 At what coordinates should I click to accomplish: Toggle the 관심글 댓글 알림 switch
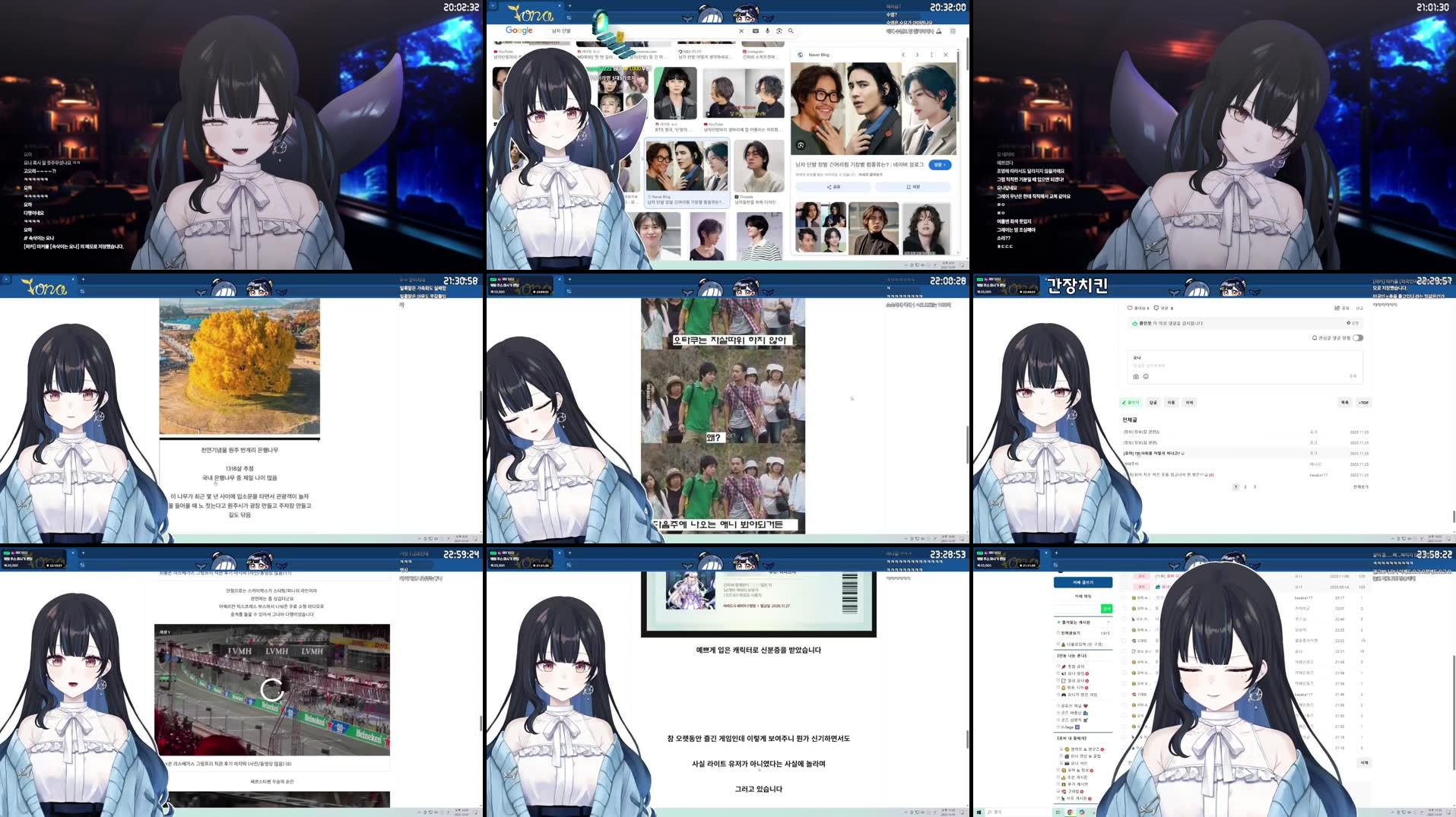tap(1358, 338)
